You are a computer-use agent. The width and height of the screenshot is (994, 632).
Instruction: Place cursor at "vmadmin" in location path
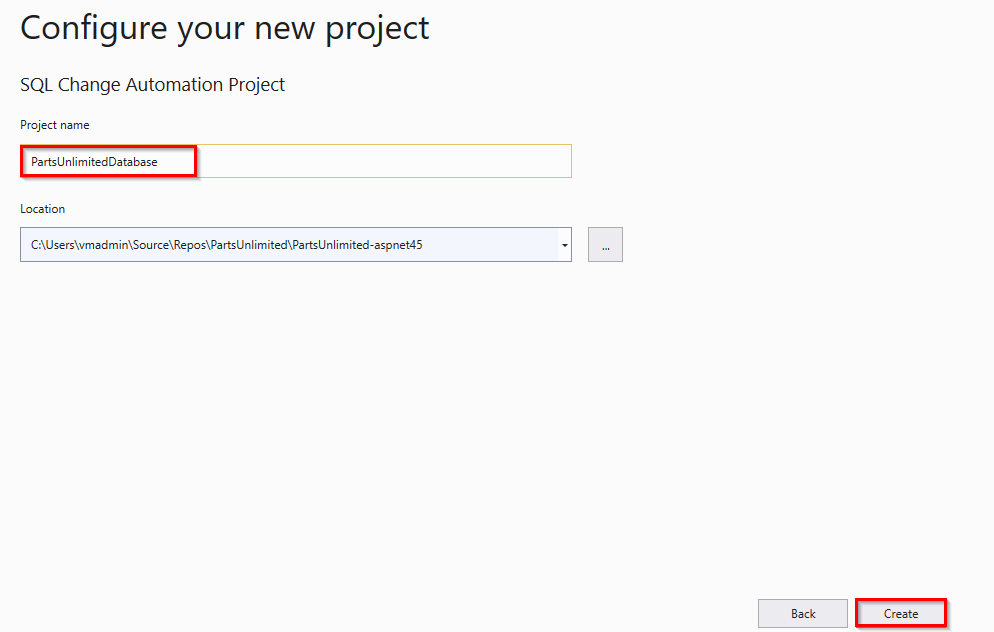(x=102, y=245)
